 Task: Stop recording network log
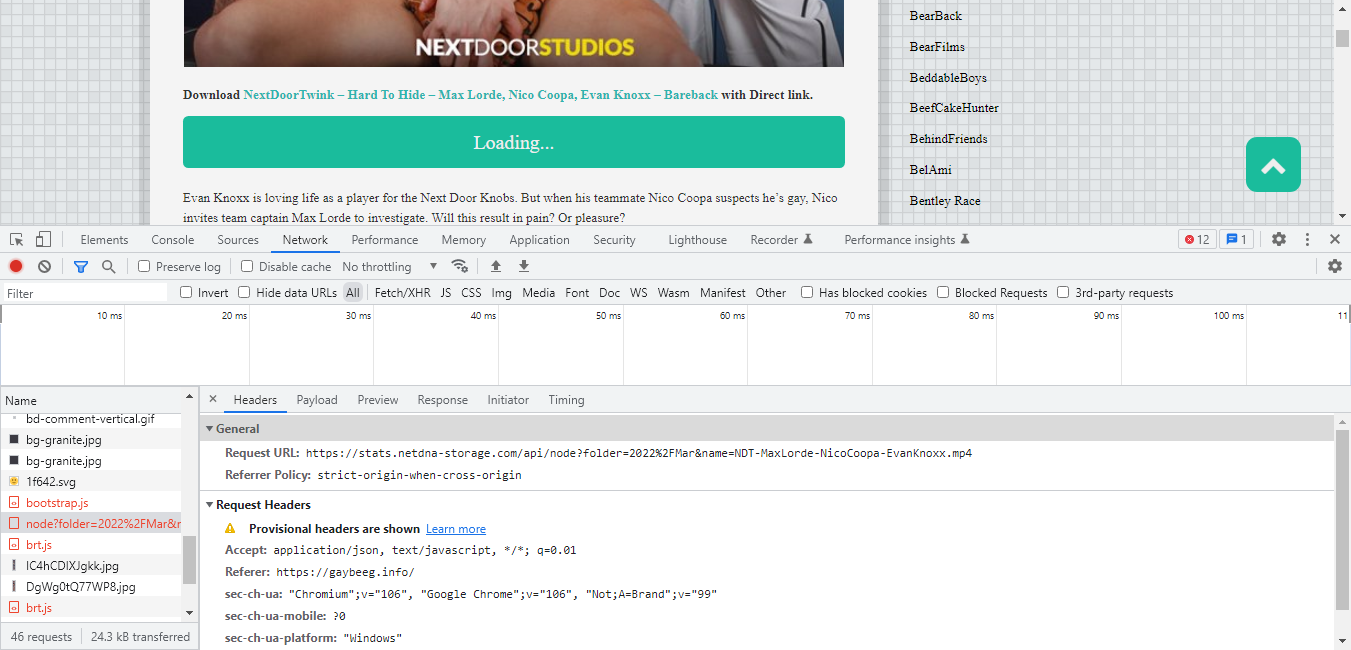pos(14,266)
